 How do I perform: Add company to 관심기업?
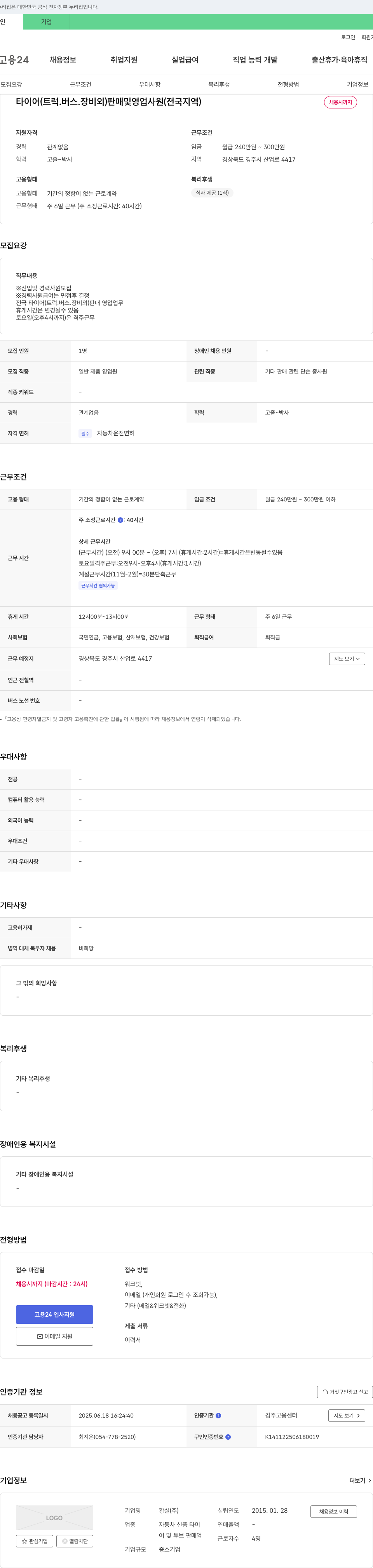click(35, 1541)
